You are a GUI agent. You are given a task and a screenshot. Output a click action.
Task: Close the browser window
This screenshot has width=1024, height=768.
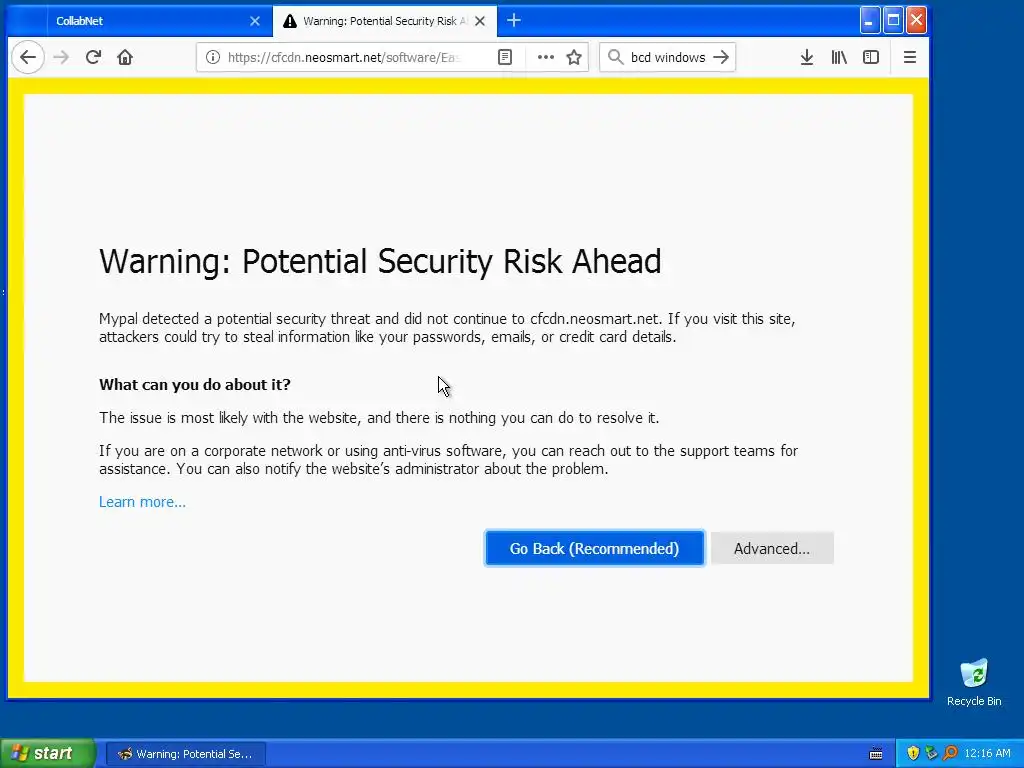(916, 21)
